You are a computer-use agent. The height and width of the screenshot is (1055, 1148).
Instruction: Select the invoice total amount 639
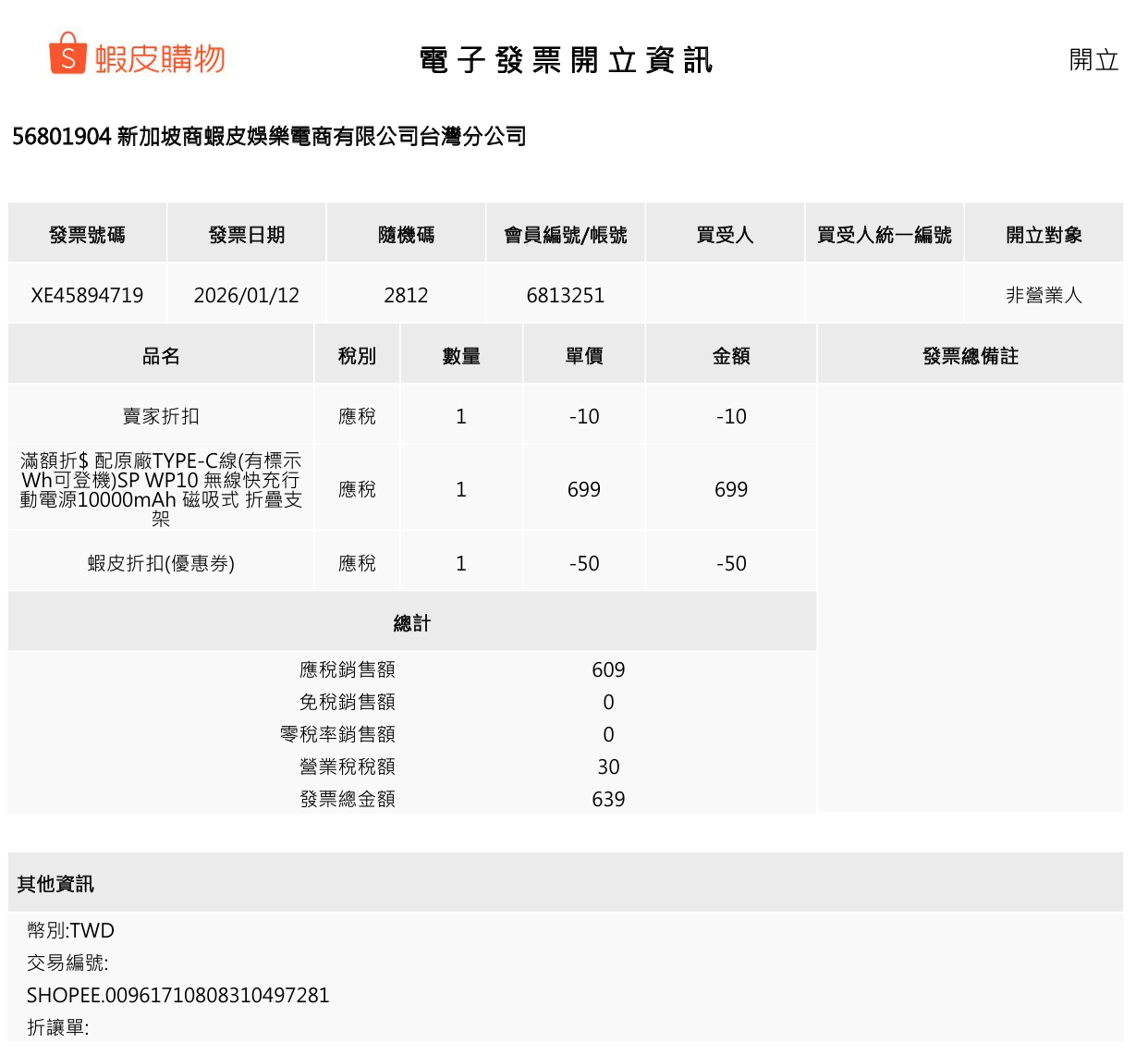coord(608,799)
